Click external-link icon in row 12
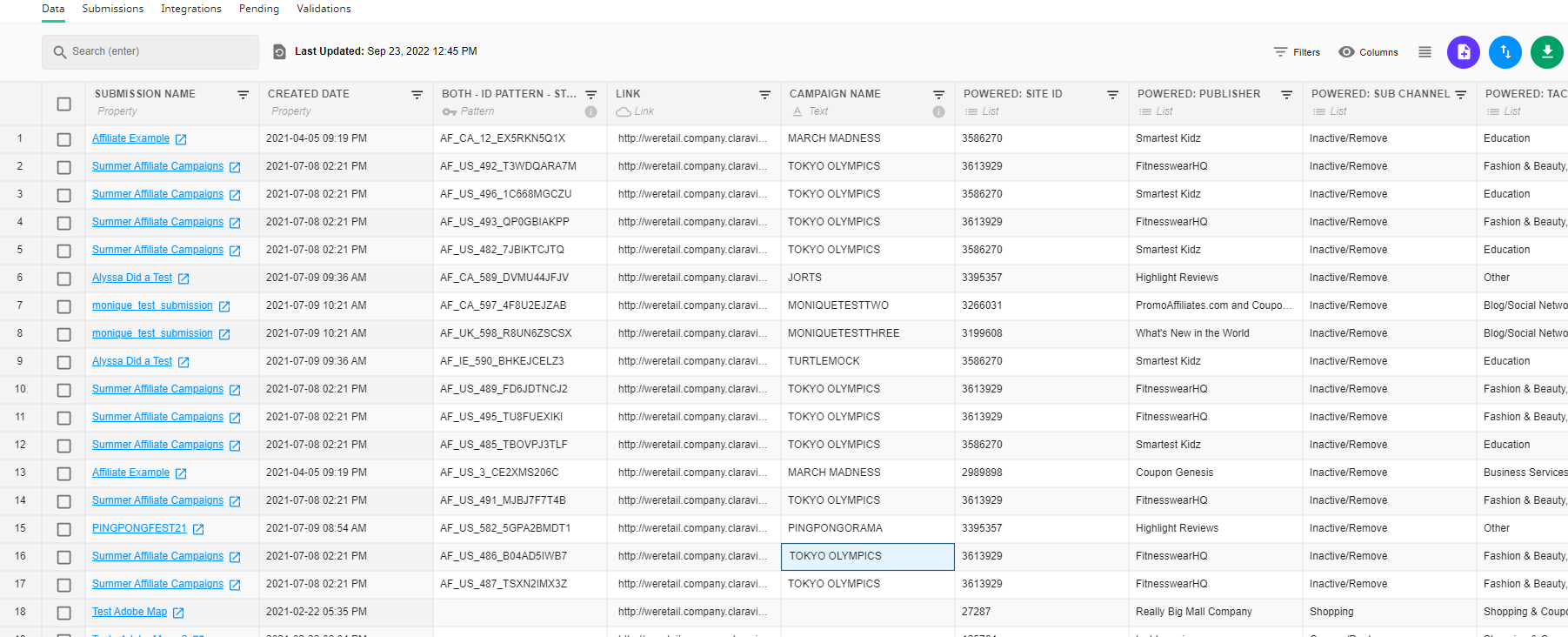The height and width of the screenshot is (637, 1568). (235, 446)
